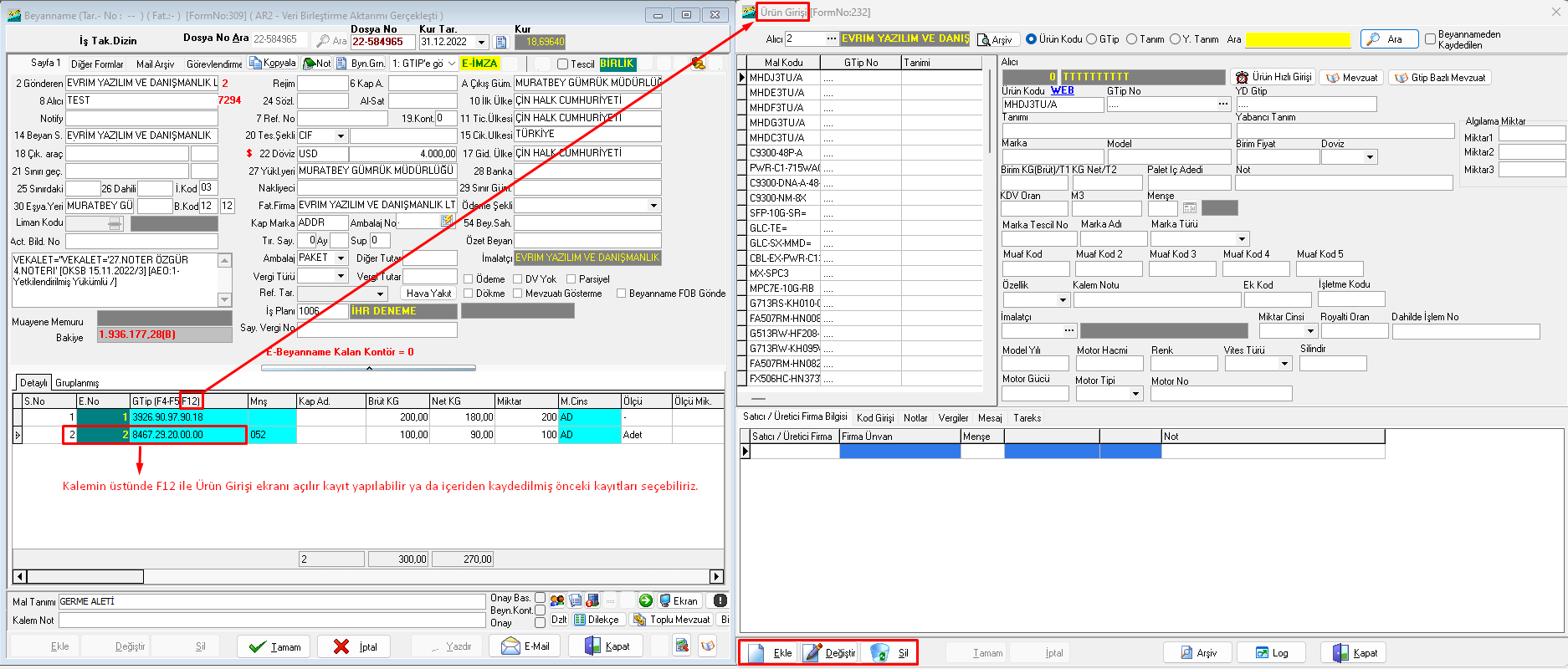Click the Kopyala copy icon in Beyanname
Viewport: 1568px width, 669px height.
click(x=255, y=64)
